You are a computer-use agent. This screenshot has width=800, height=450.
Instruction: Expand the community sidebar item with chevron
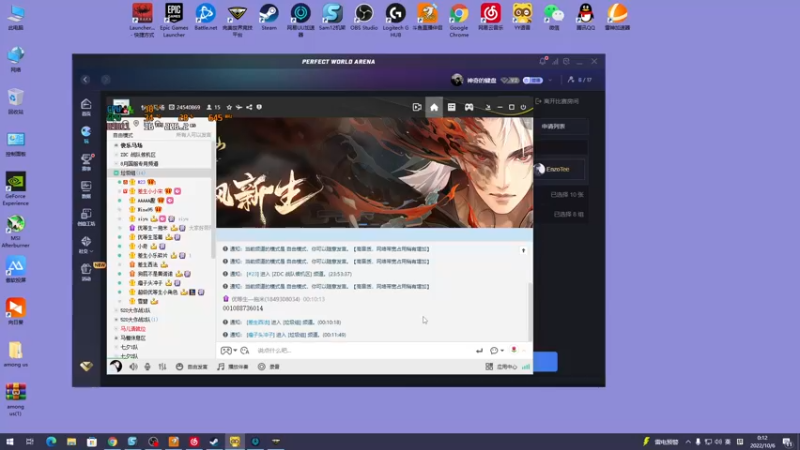pos(86,244)
